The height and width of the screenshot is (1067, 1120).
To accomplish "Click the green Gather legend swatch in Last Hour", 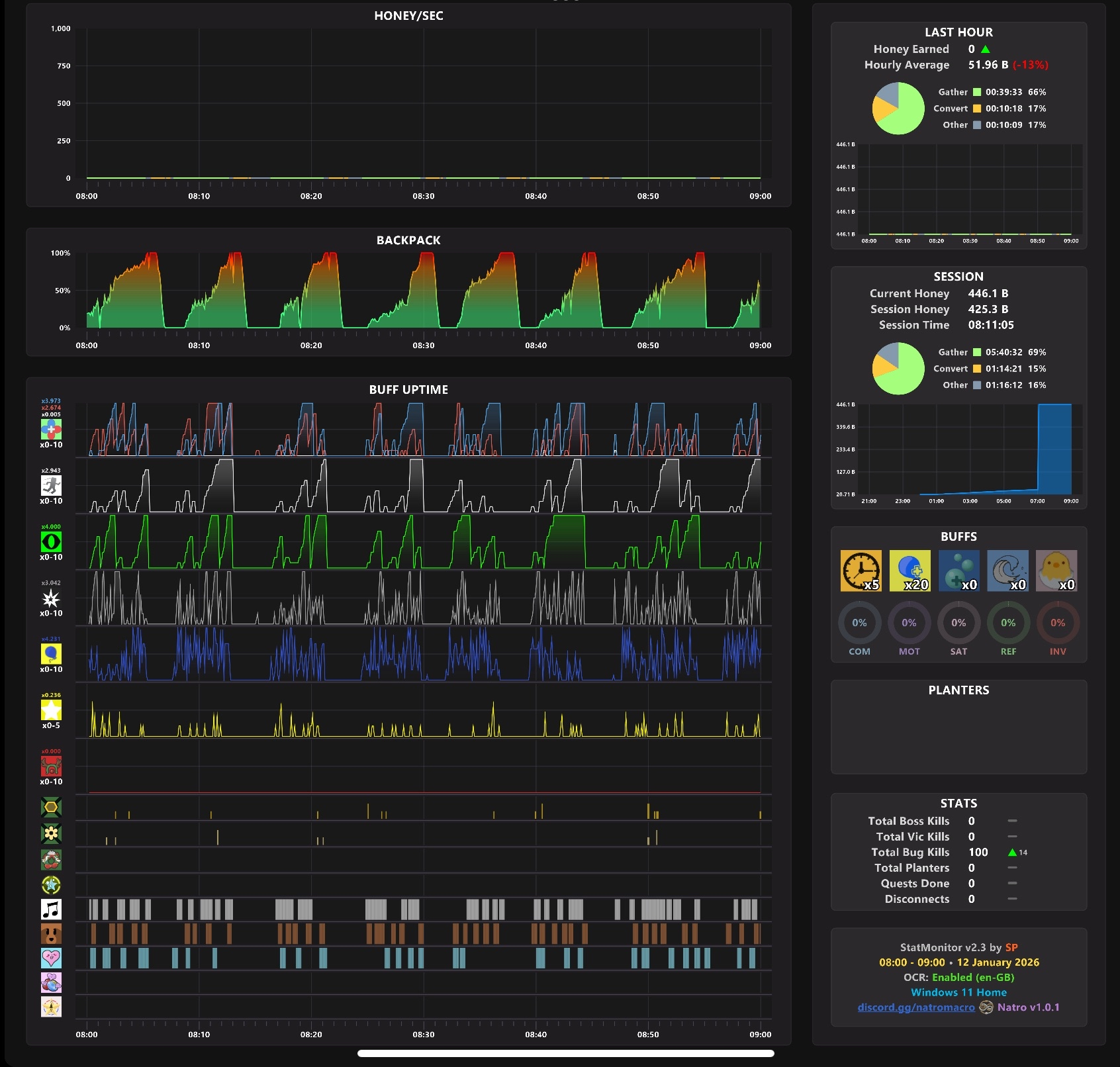I will [977, 93].
